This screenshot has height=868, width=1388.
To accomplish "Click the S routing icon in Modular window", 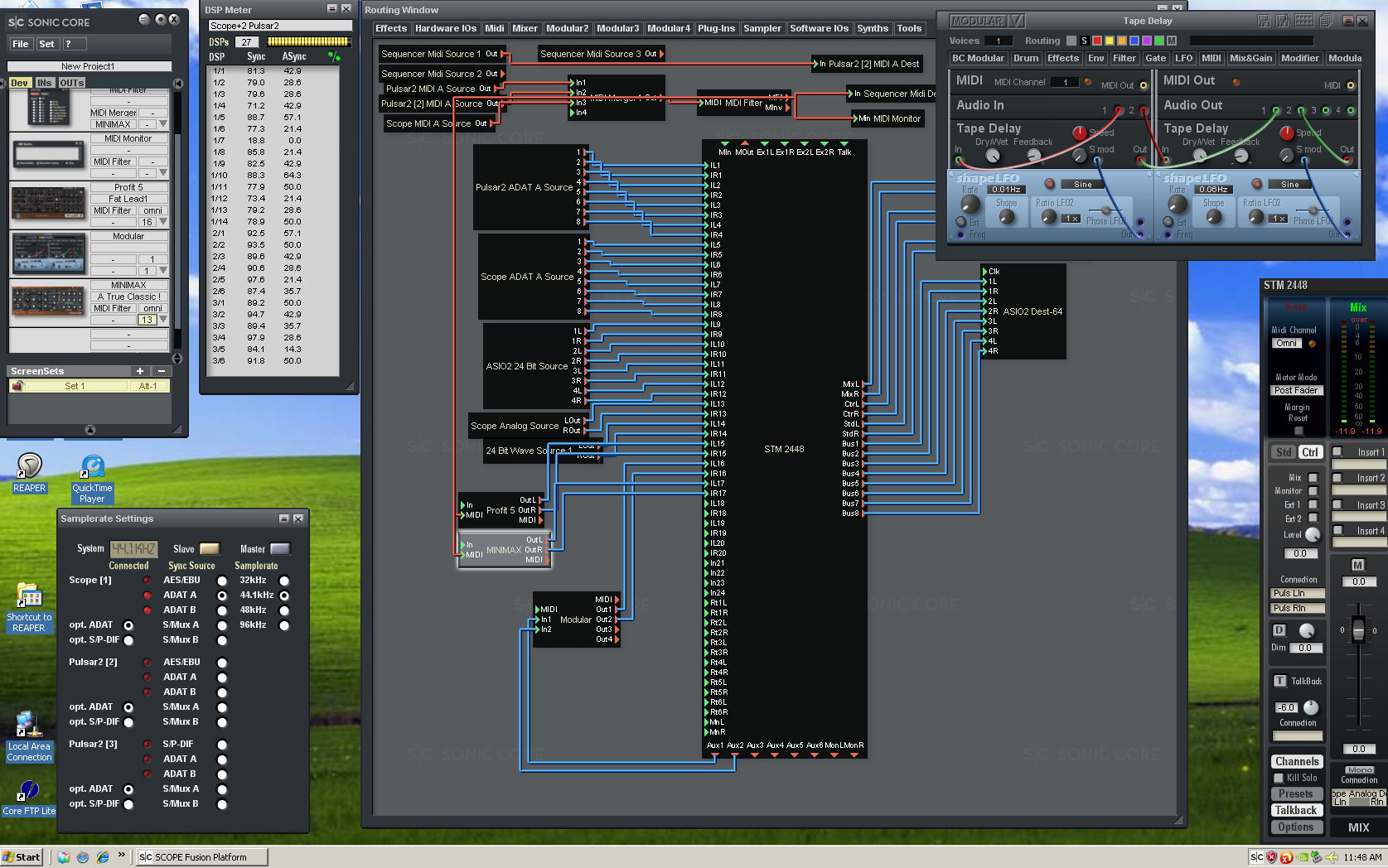I will [1084, 41].
